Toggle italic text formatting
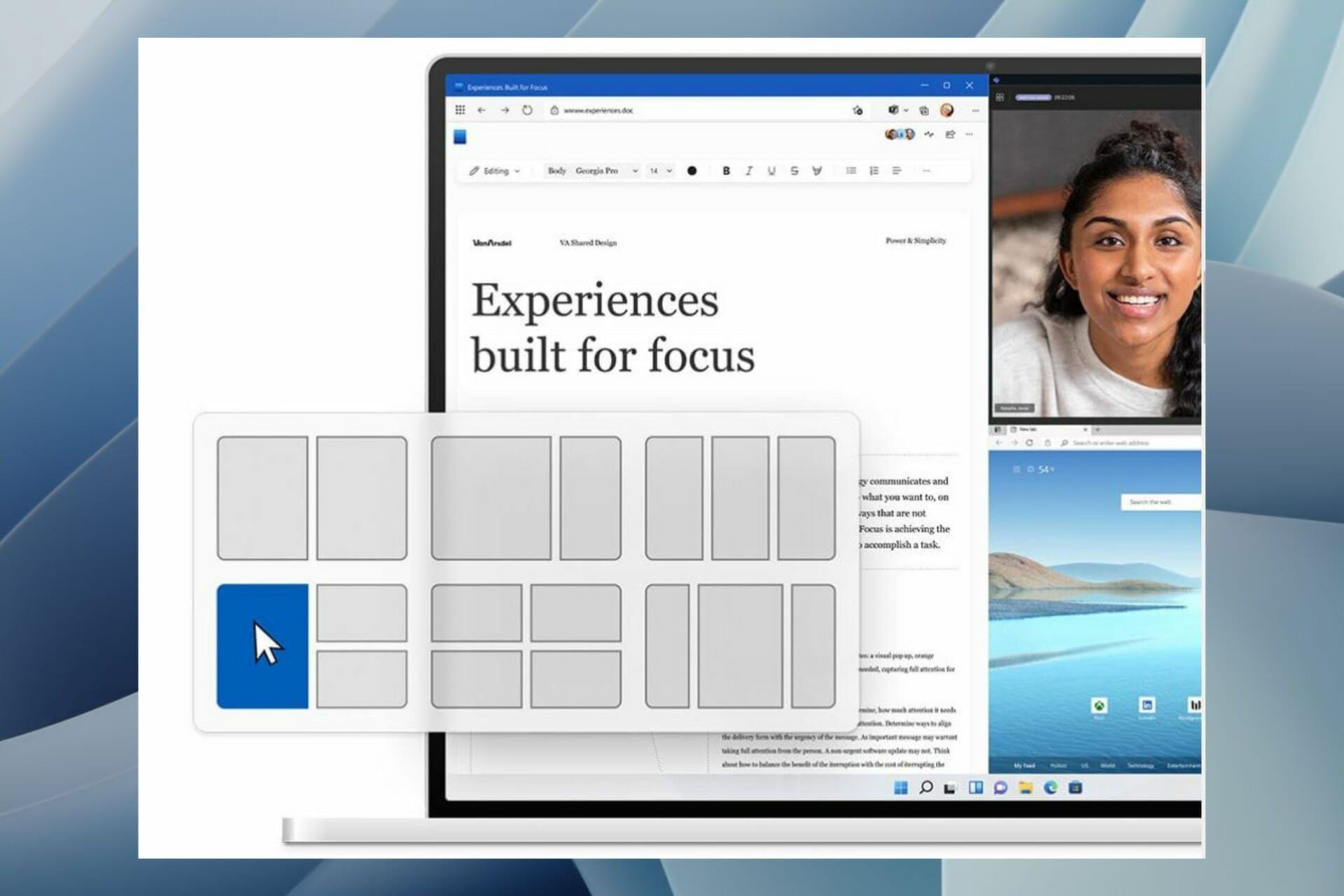 tap(749, 171)
